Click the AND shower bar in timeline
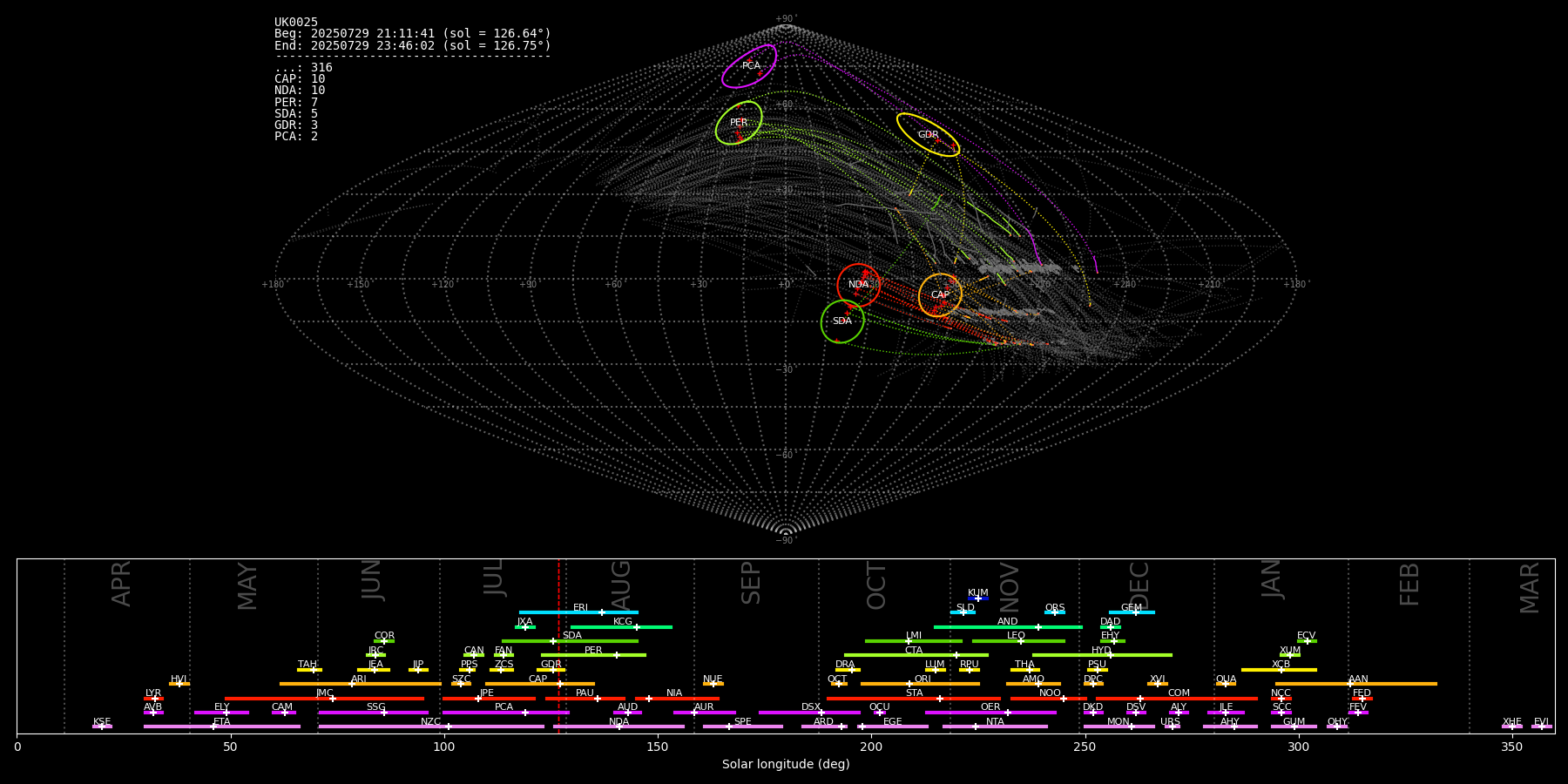Image resolution: width=1568 pixels, height=784 pixels. [x=1008, y=627]
